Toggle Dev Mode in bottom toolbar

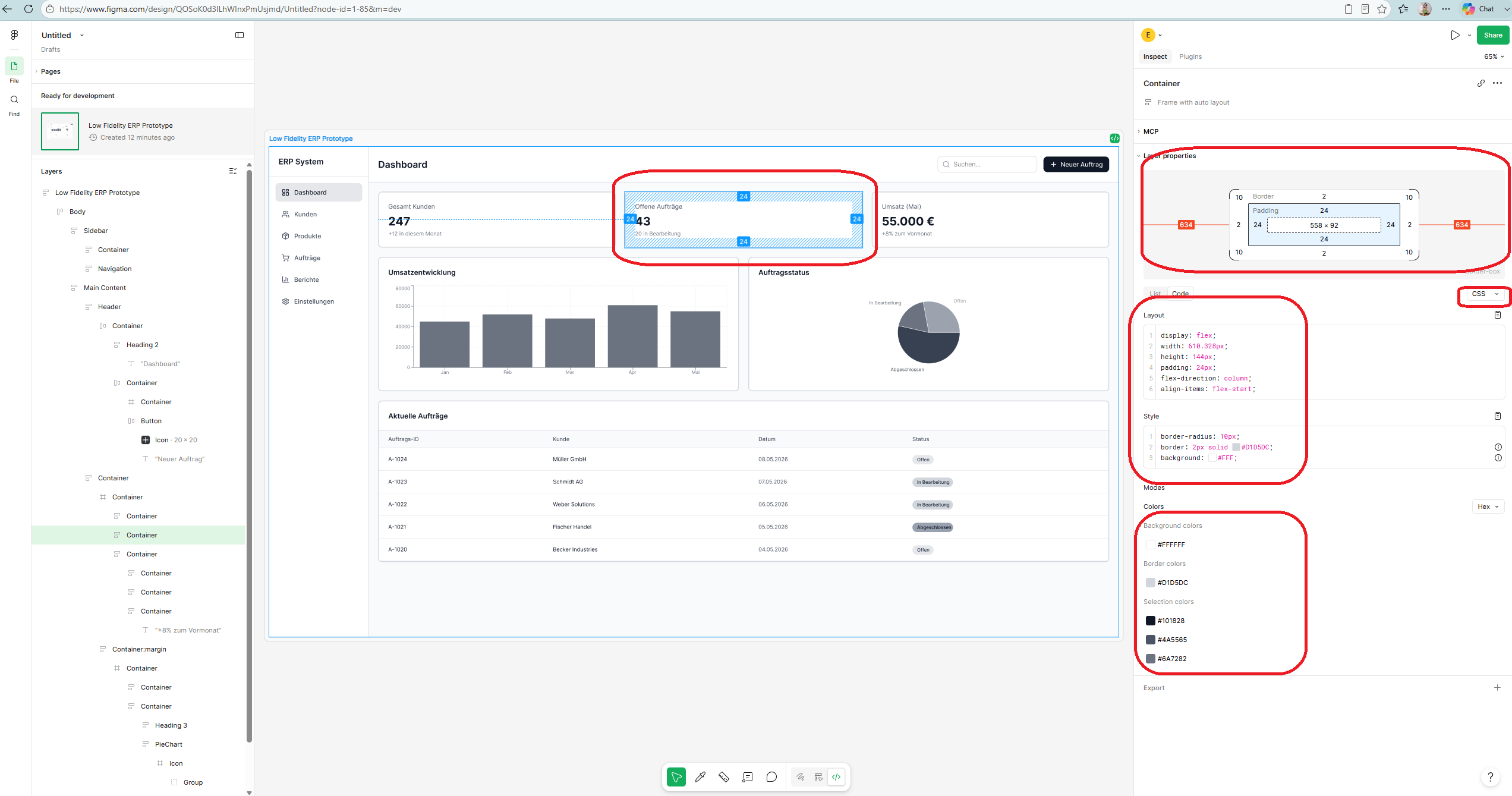pyautogui.click(x=836, y=777)
